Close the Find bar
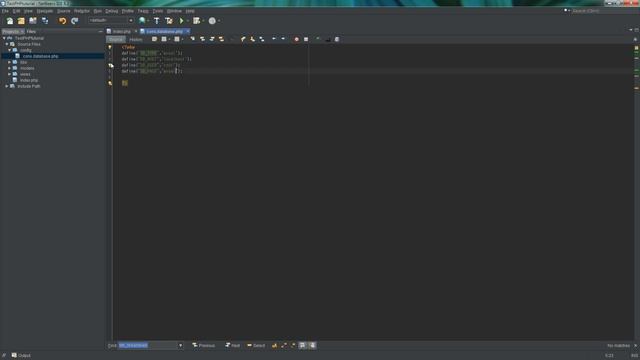640x360 pixels. [x=635, y=346]
